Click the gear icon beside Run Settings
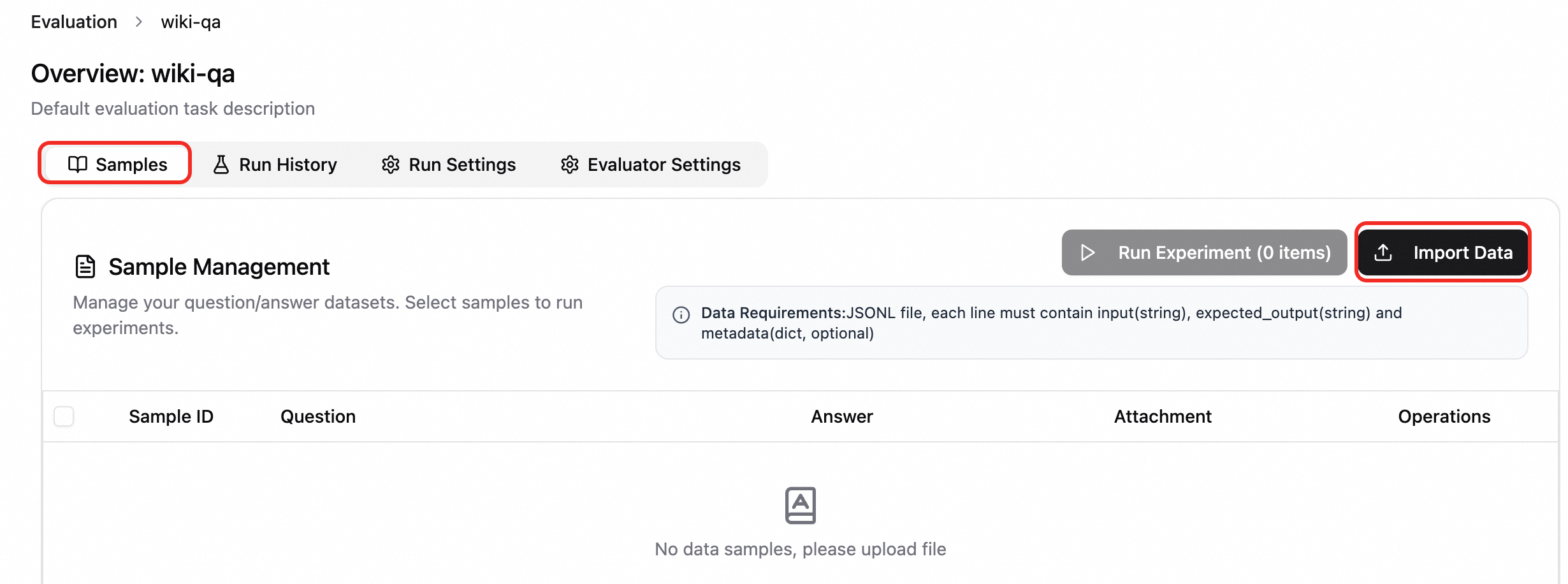Screen dimensions: 1568x584 tap(390, 164)
